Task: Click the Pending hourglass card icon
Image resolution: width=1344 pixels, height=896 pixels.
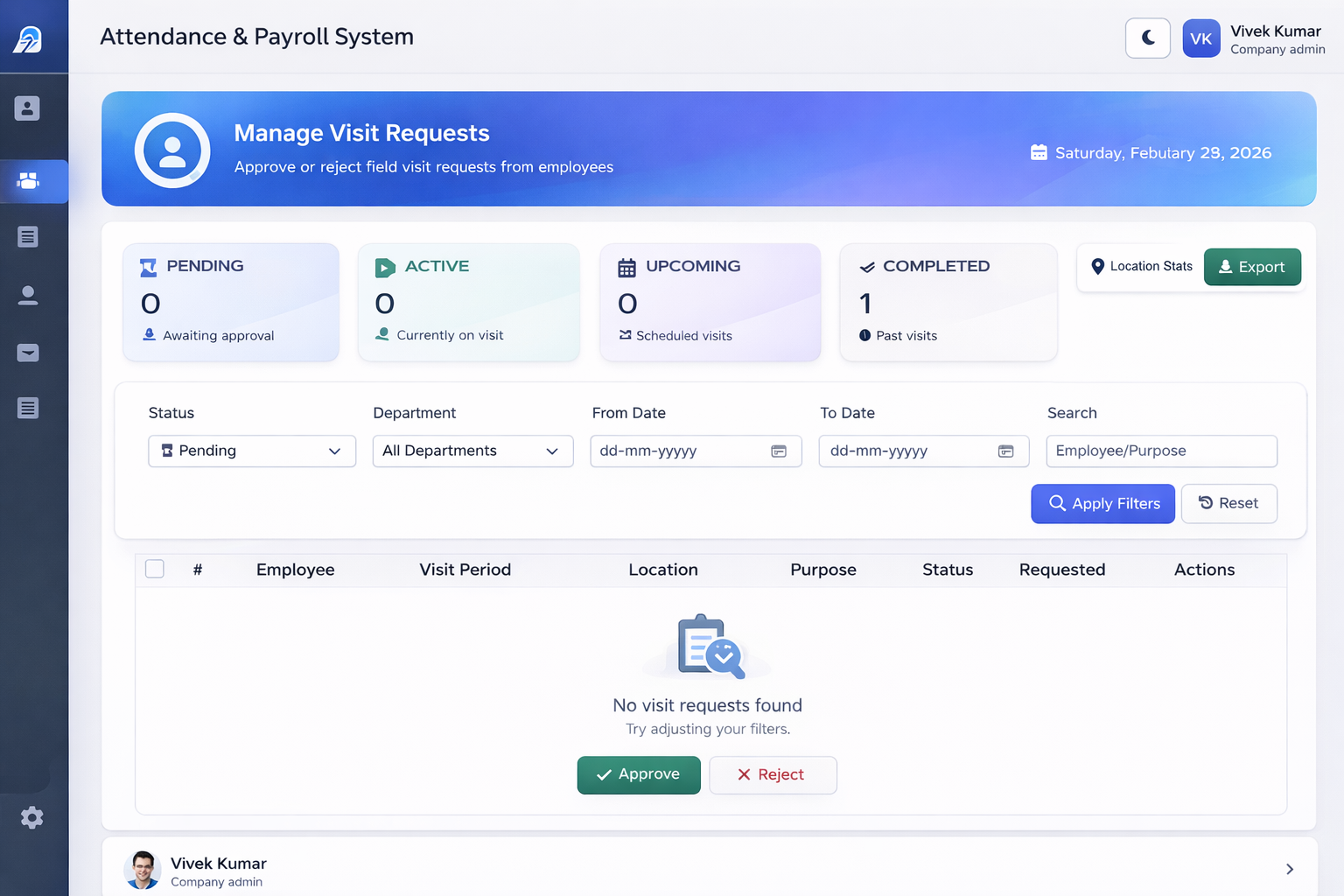Action: [149, 267]
